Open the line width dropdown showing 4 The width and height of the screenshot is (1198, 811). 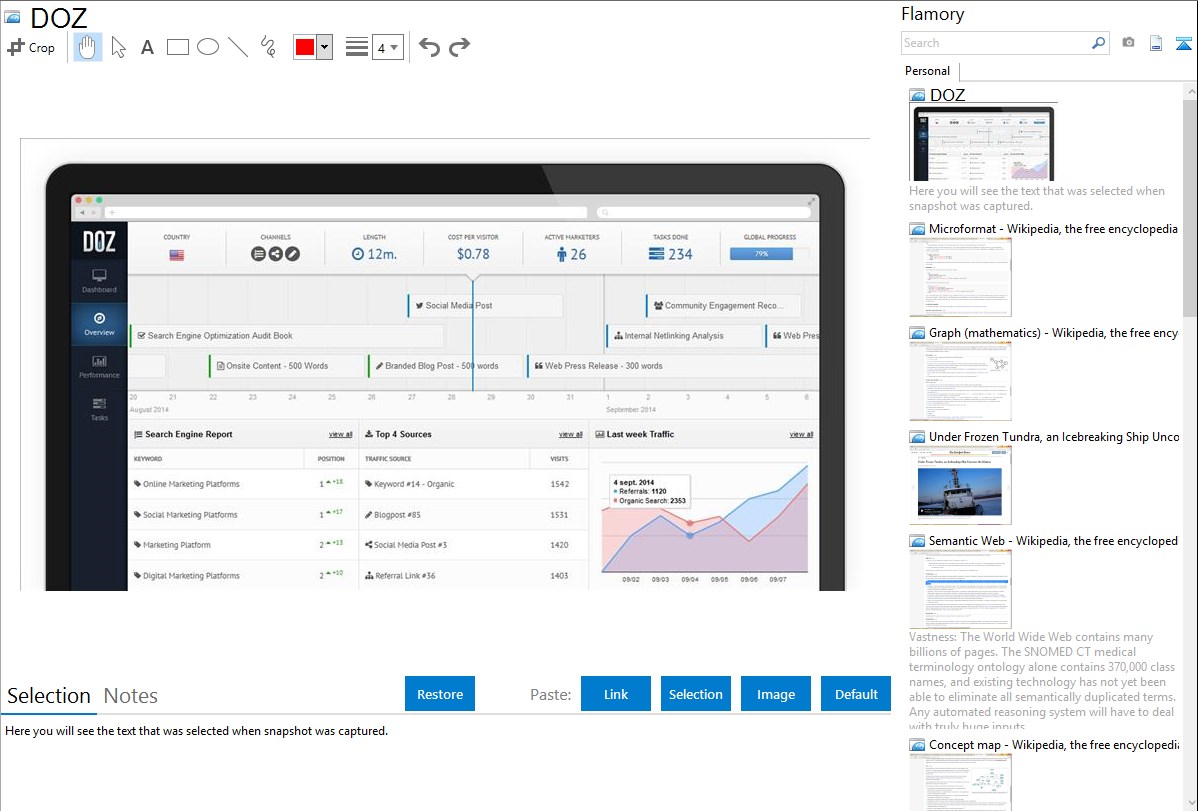point(387,47)
